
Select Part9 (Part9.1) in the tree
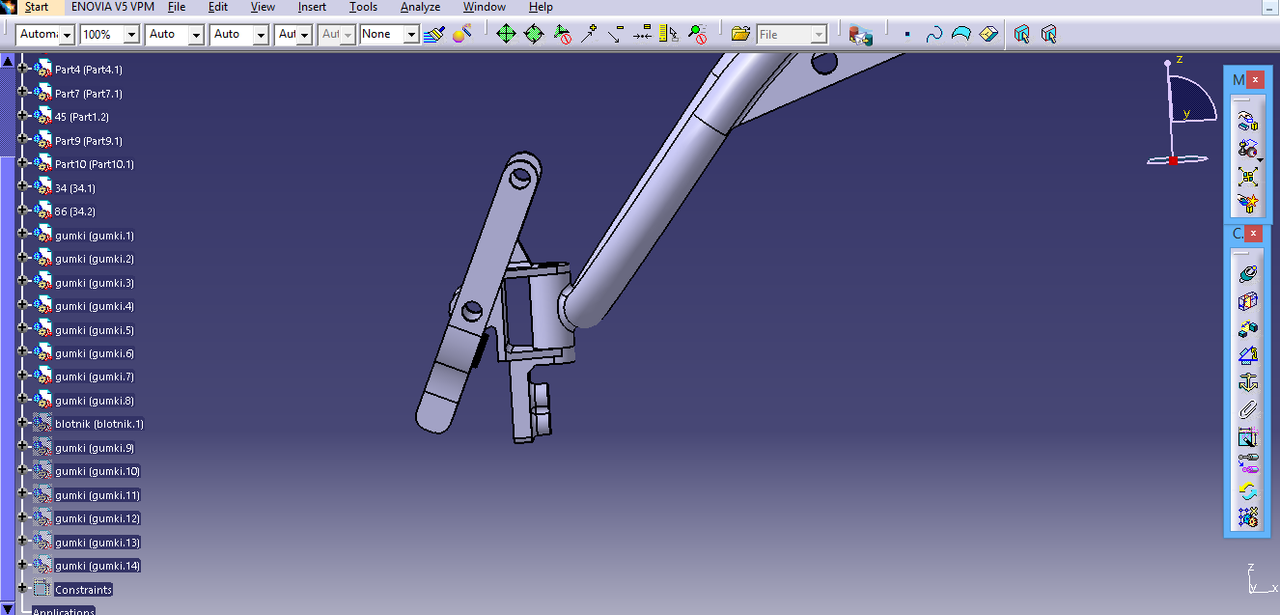point(88,141)
